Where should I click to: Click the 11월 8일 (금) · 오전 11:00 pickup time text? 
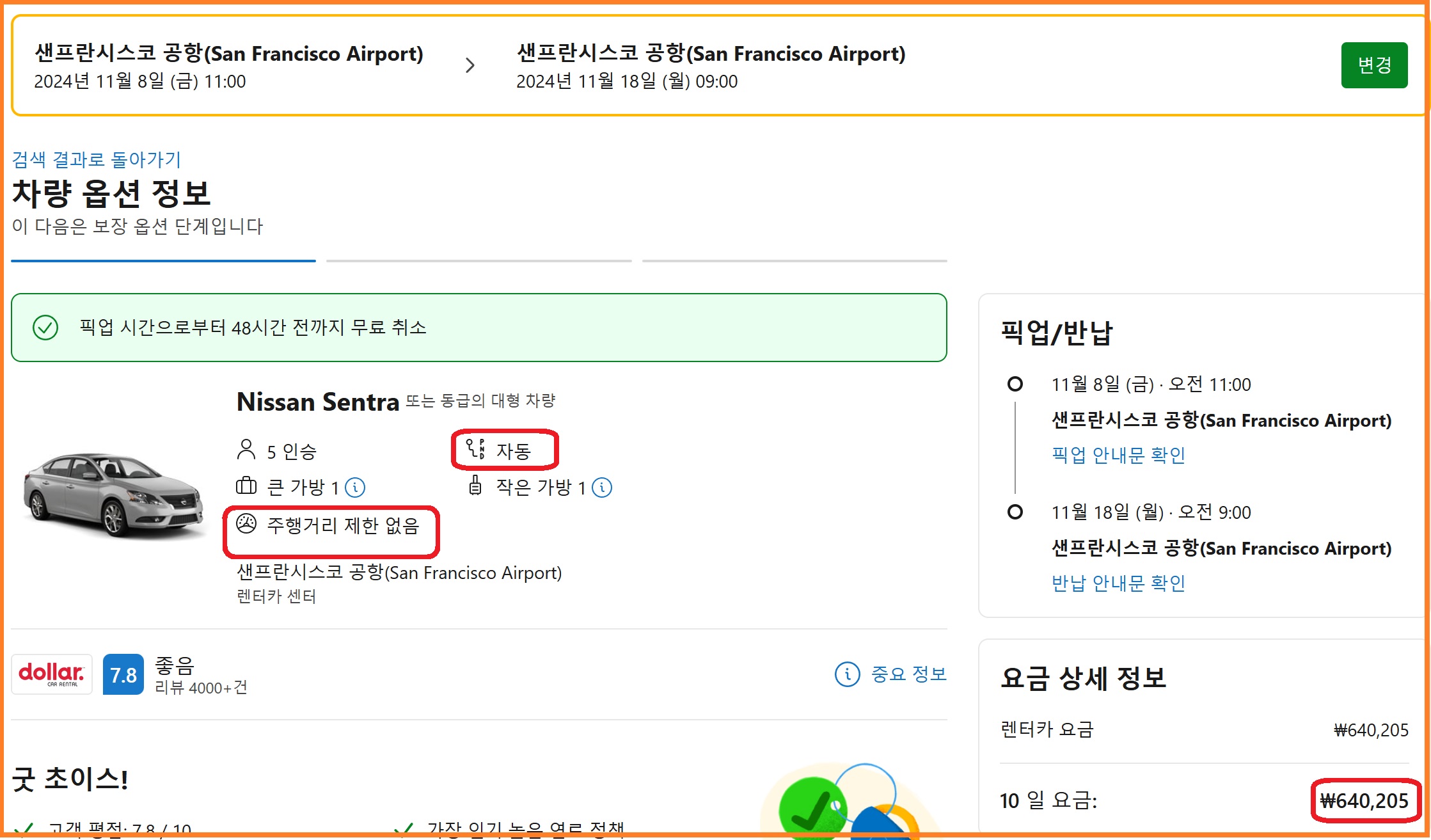[1151, 384]
